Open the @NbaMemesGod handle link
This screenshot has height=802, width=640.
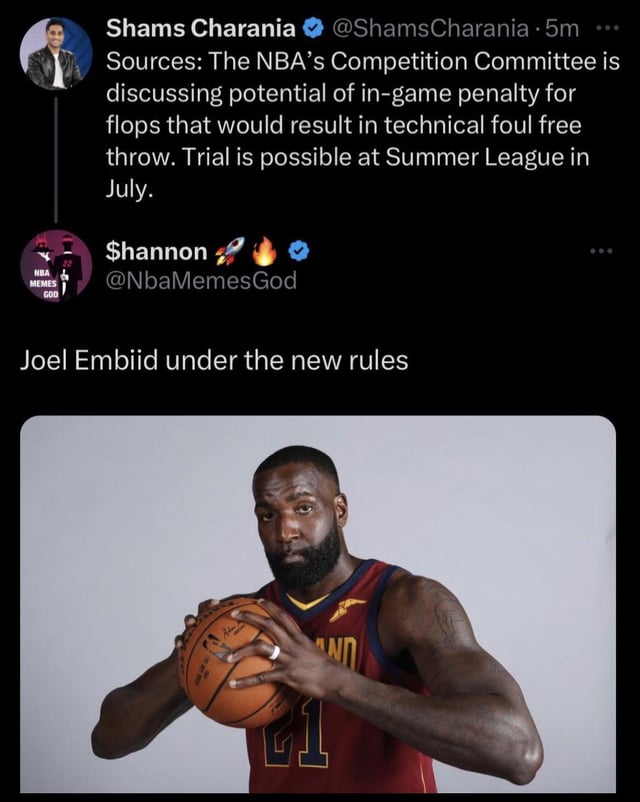pos(202,281)
